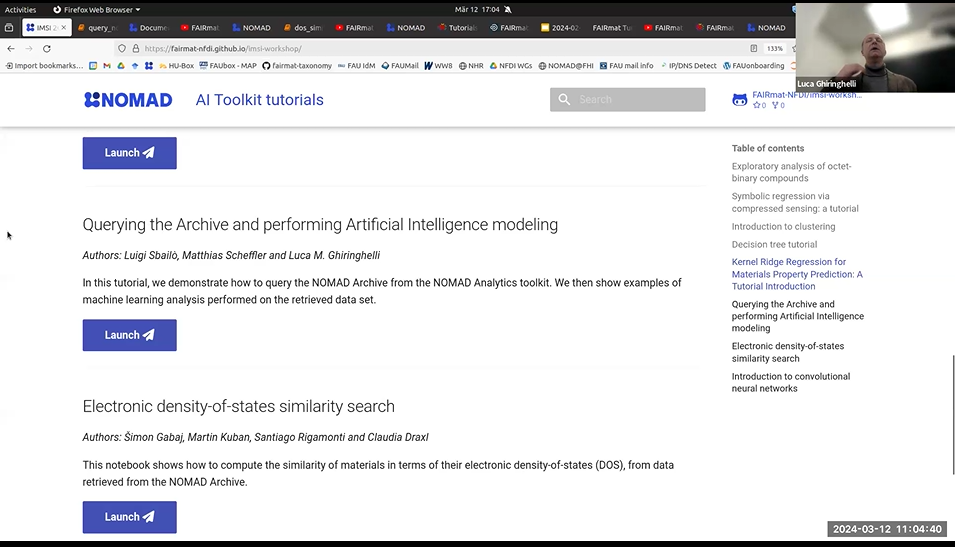Open the Gmail bookmark icon
The height and width of the screenshot is (547, 955).
point(107,66)
